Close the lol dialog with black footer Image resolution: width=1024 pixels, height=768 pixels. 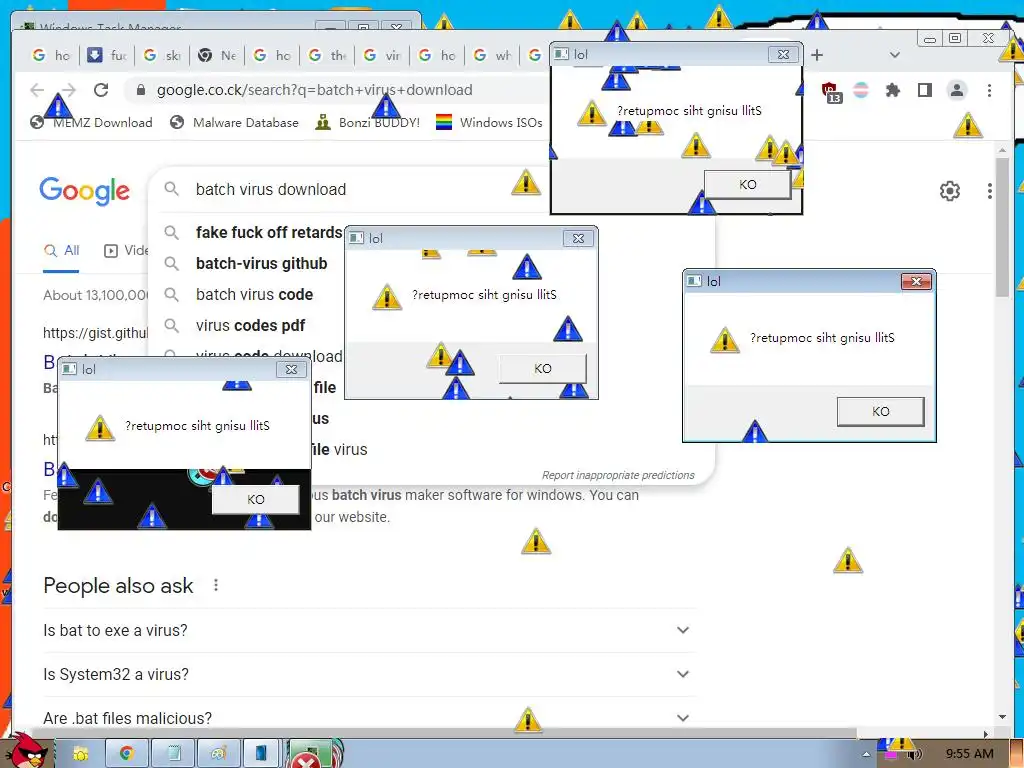(x=291, y=370)
